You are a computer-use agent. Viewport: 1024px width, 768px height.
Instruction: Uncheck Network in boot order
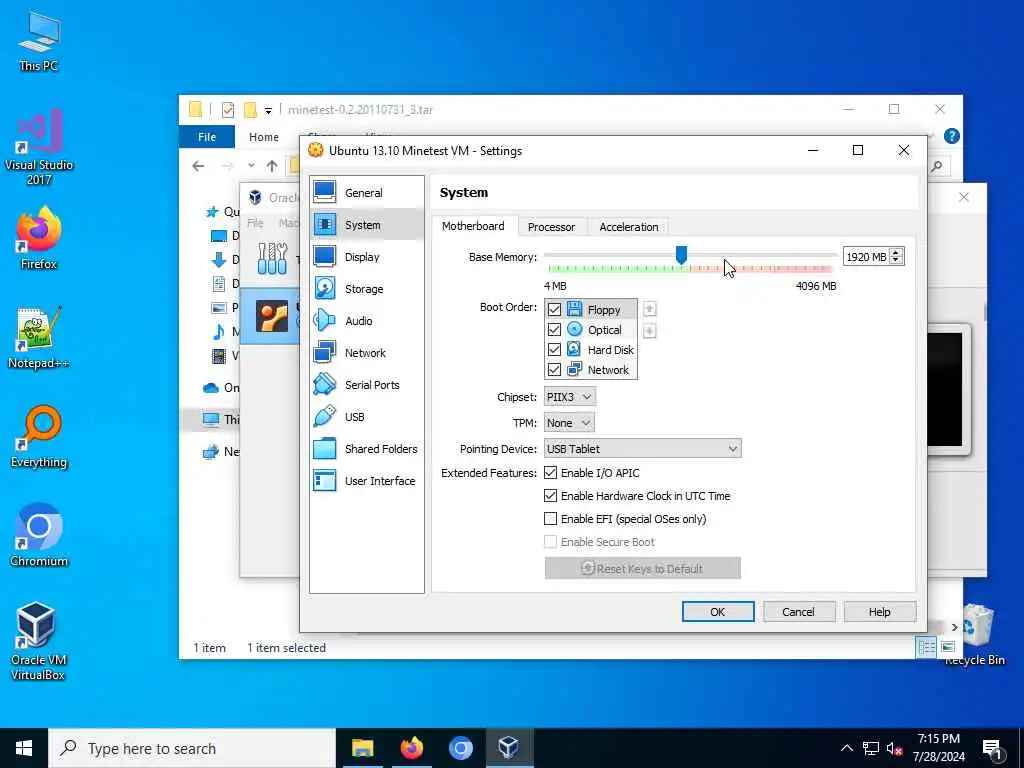click(x=554, y=370)
